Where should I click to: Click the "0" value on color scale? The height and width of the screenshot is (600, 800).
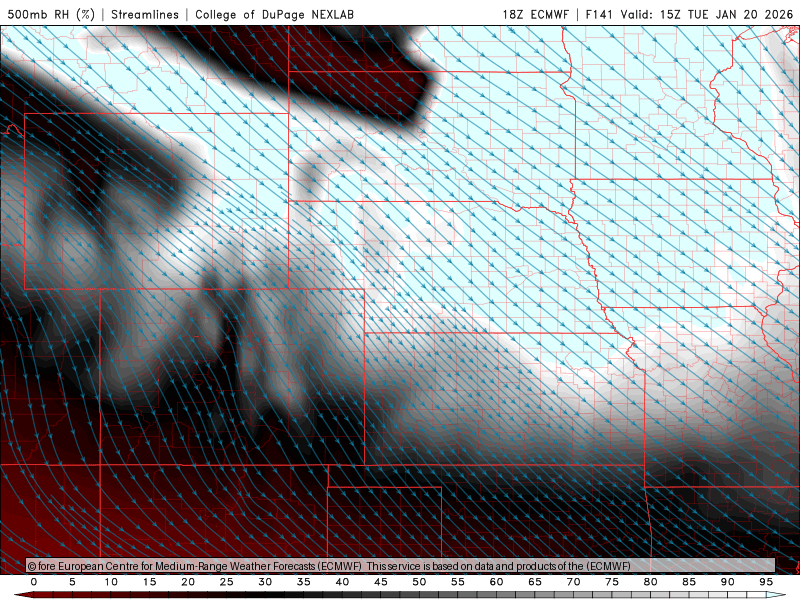34,582
